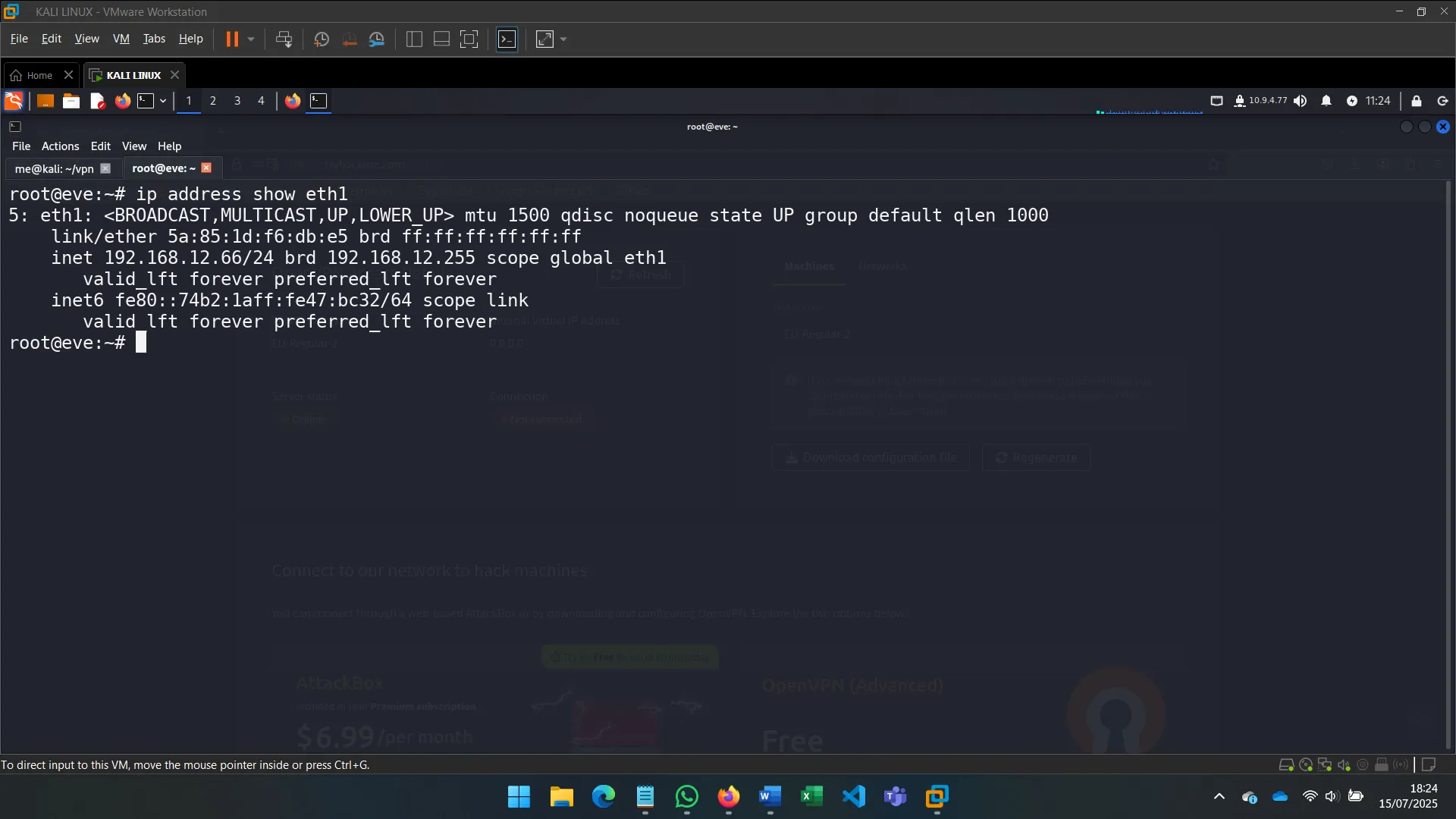Toggle the VMware library side panel
1456x819 pixels.
pos(413,39)
